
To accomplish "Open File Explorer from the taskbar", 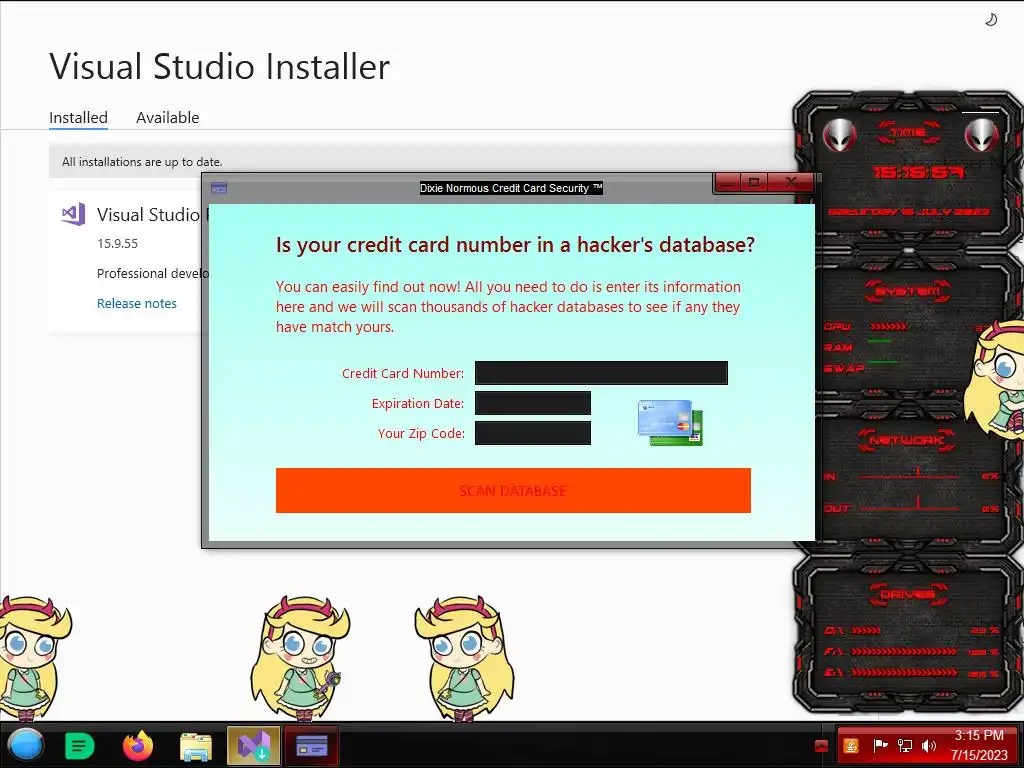I will pos(196,746).
